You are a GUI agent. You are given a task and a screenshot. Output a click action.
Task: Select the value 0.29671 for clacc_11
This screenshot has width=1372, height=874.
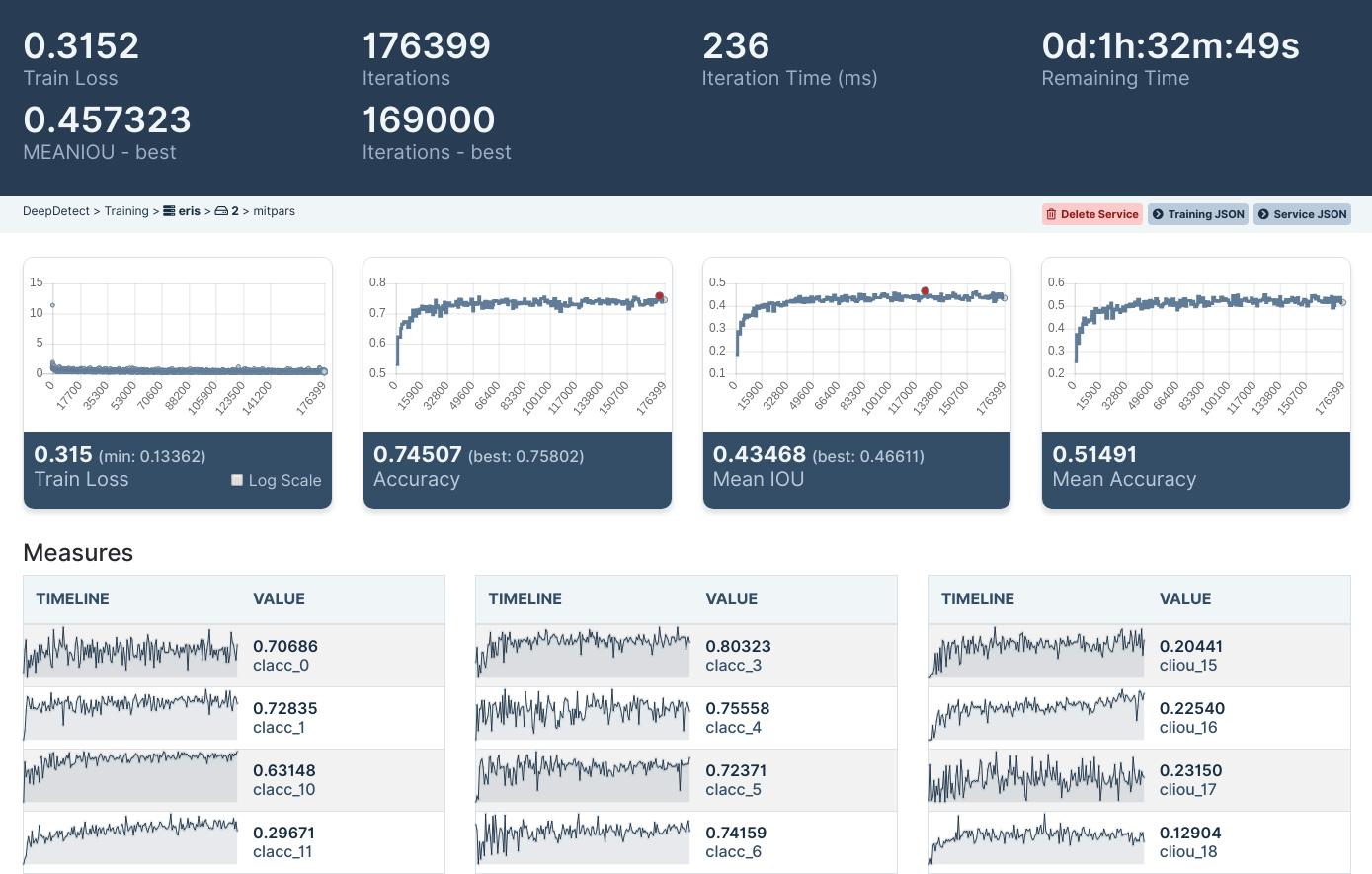(283, 833)
